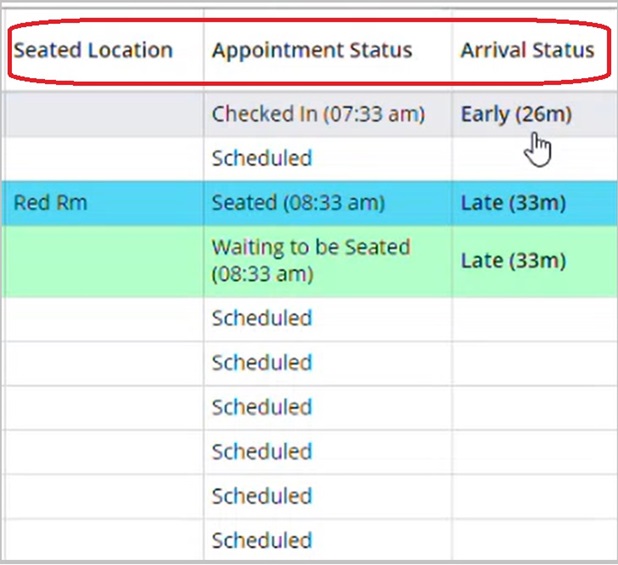This screenshot has width=618, height=565.
Task: Click the Red Rm seated location cell
Action: [x=50, y=203]
